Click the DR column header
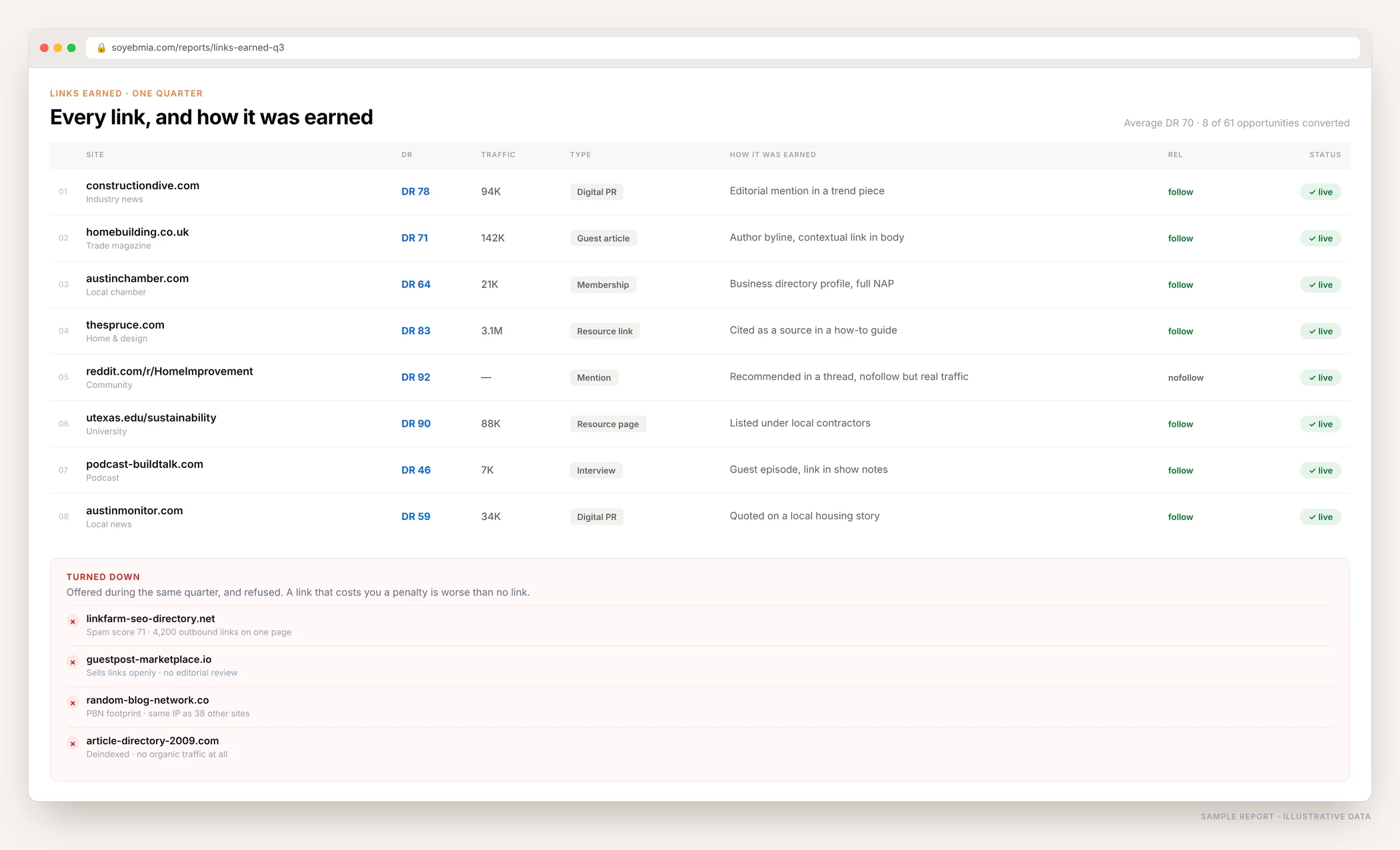 (407, 155)
